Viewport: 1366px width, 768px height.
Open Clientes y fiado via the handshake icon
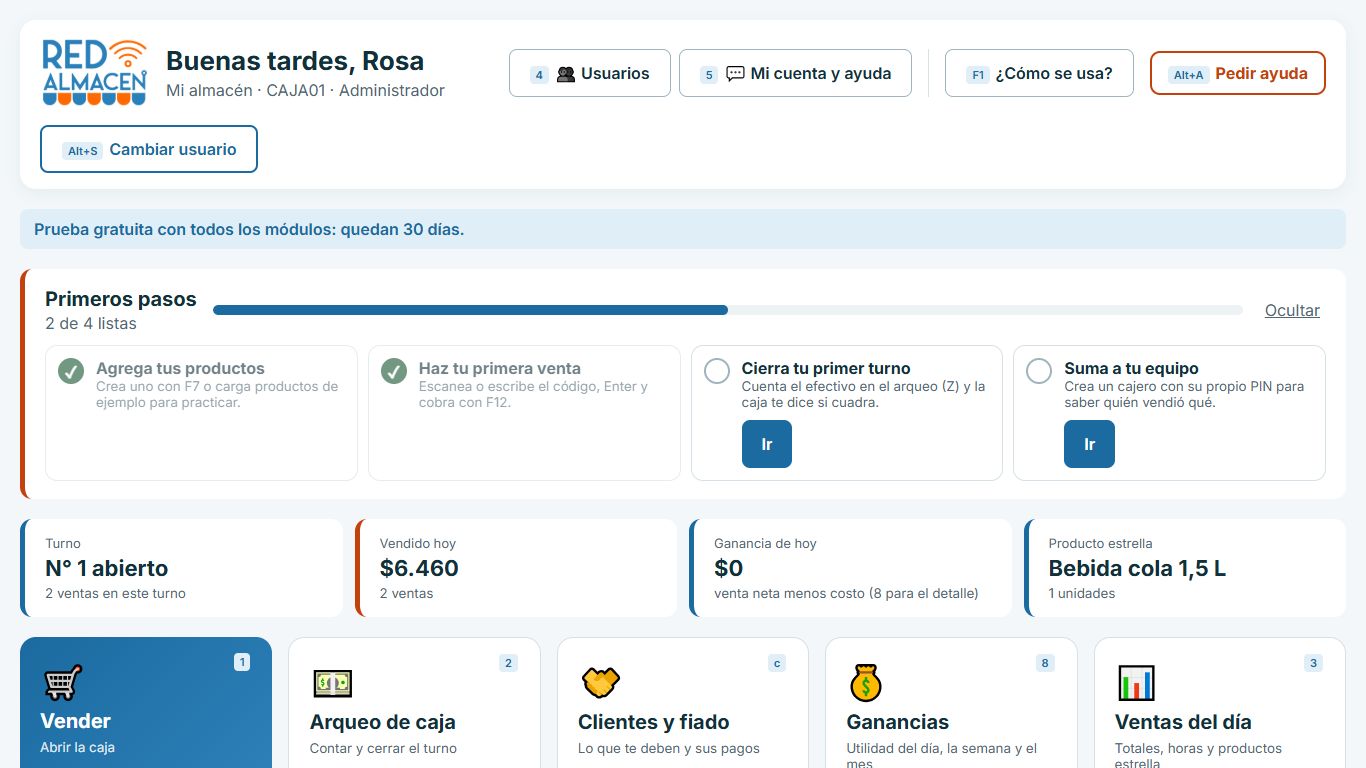[x=601, y=684]
